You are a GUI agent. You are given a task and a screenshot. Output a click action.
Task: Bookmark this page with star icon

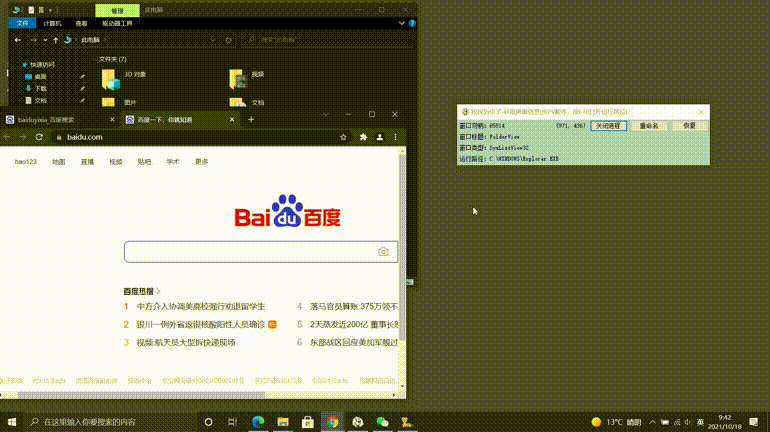pyautogui.click(x=343, y=137)
